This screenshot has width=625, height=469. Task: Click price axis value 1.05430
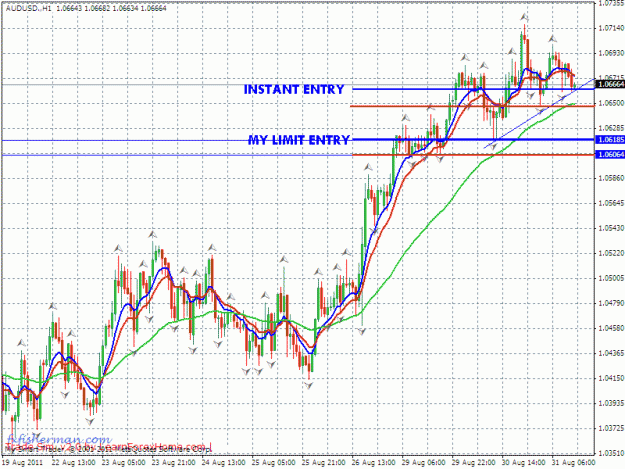click(611, 228)
